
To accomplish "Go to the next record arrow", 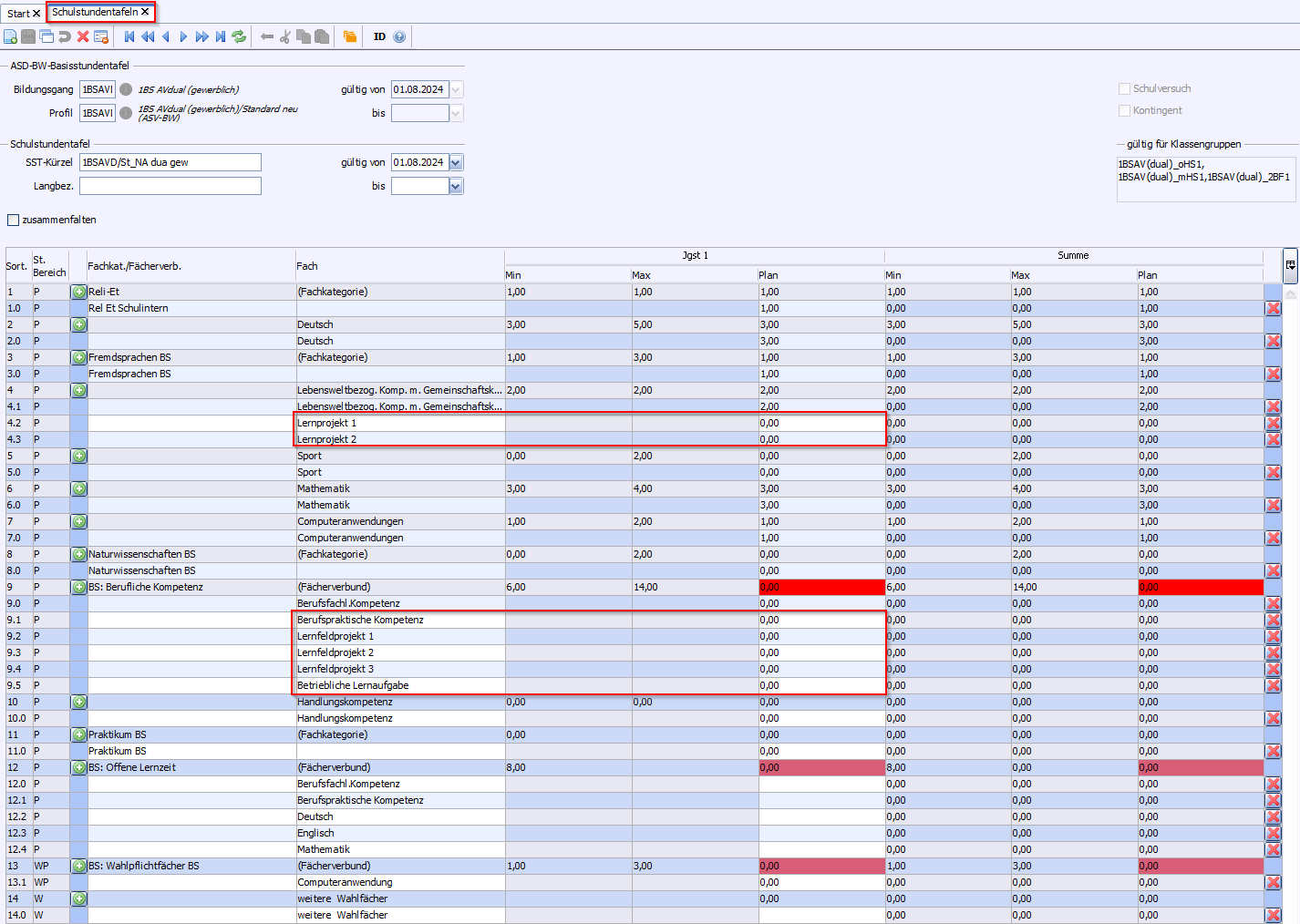I will click(x=183, y=36).
